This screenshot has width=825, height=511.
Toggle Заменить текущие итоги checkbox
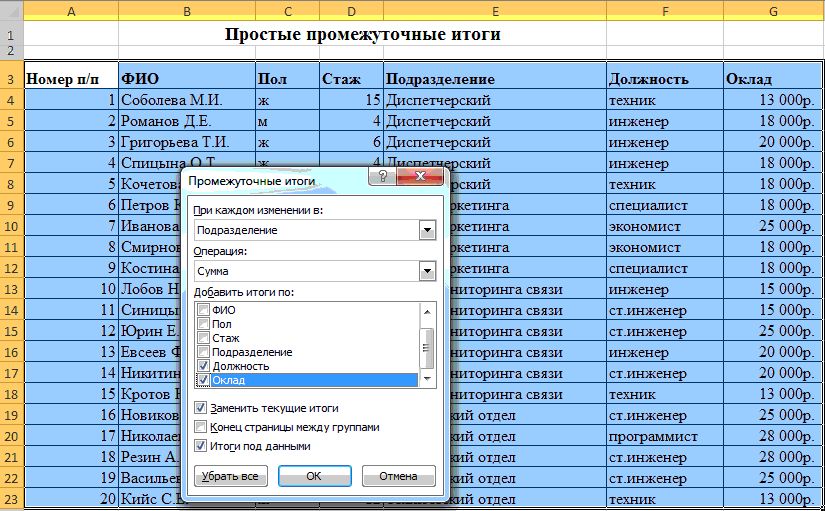200,408
